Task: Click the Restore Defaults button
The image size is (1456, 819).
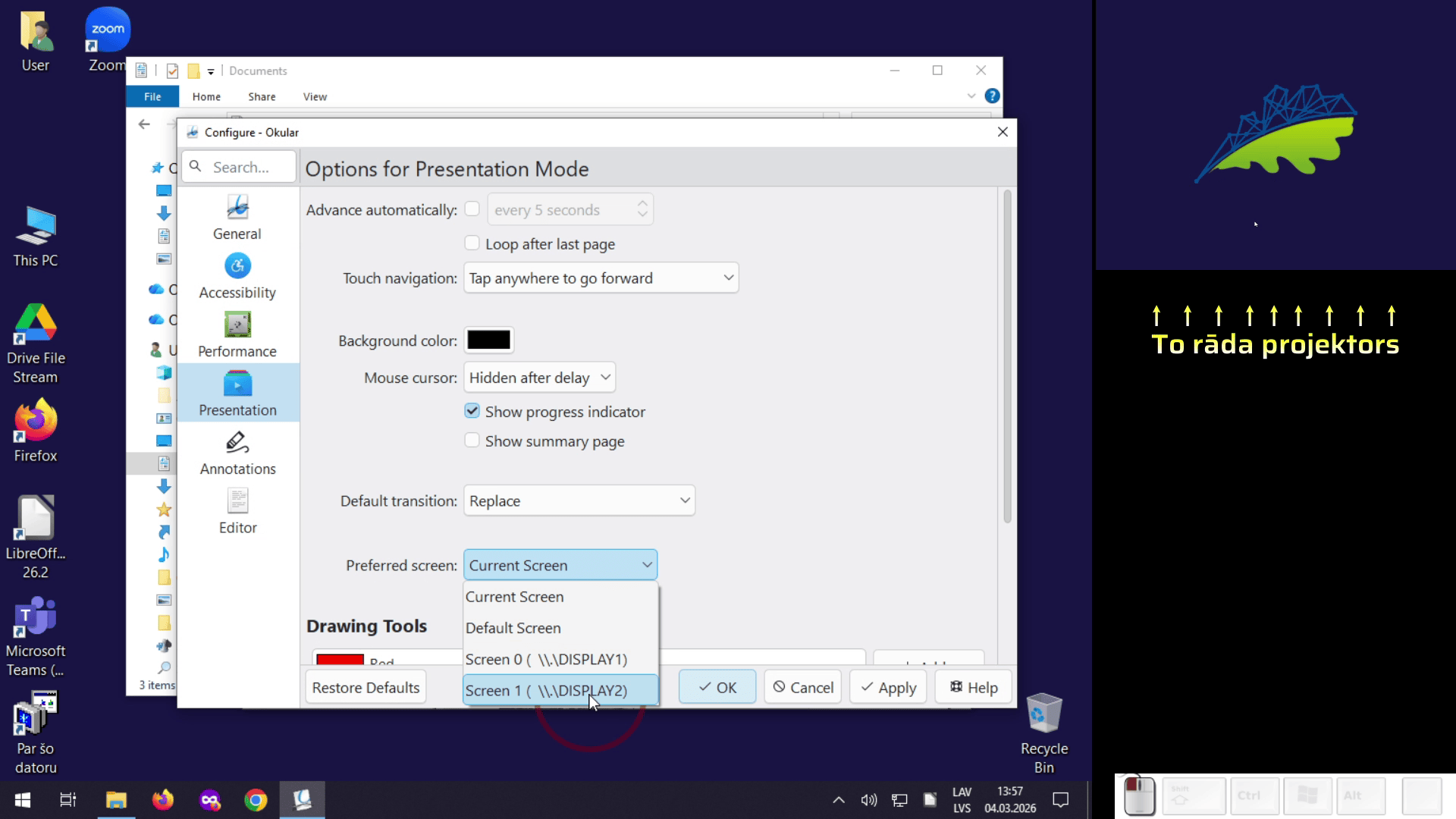Action: [366, 688]
